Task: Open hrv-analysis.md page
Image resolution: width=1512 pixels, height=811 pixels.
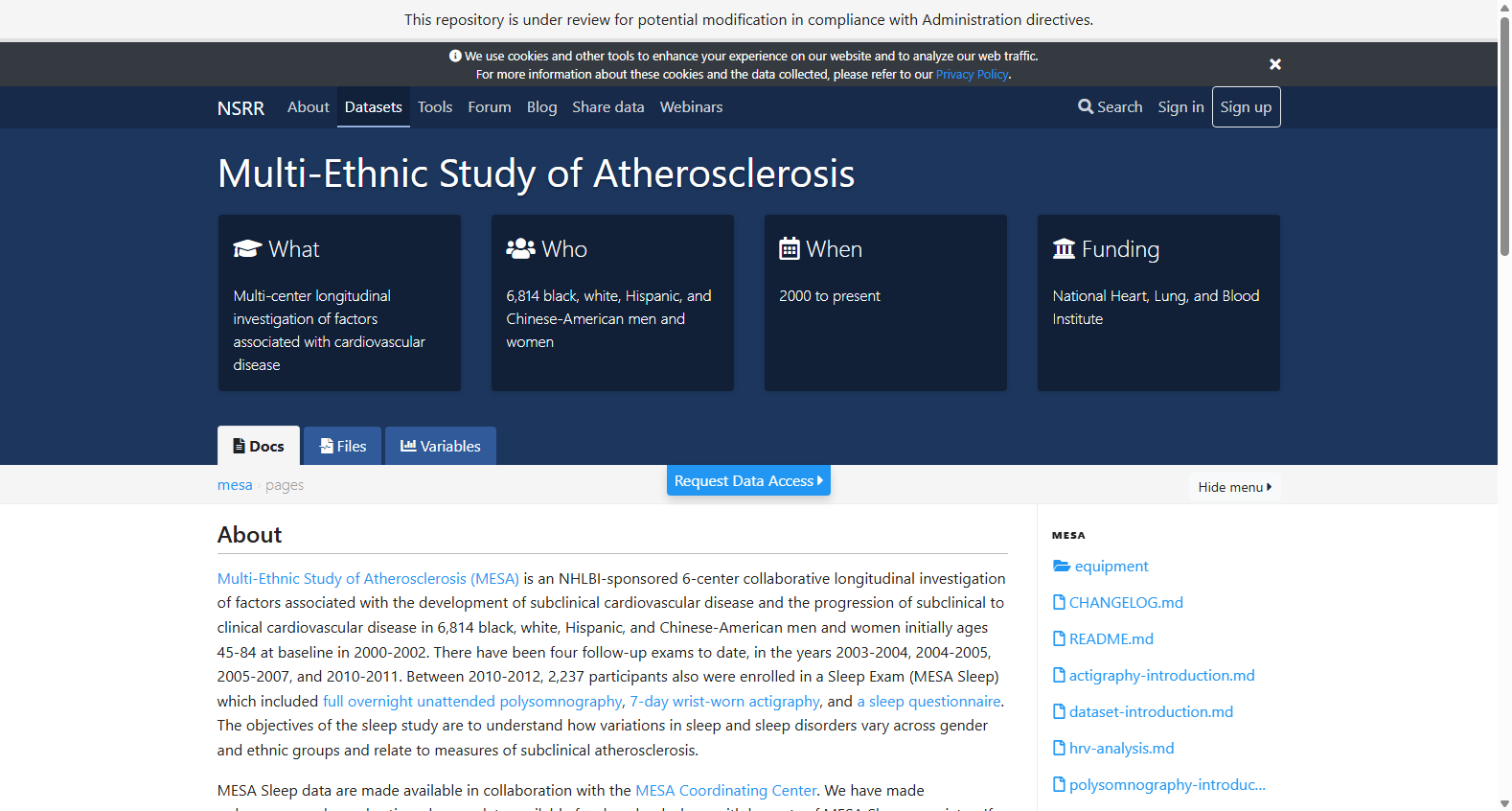Action: tap(1121, 749)
